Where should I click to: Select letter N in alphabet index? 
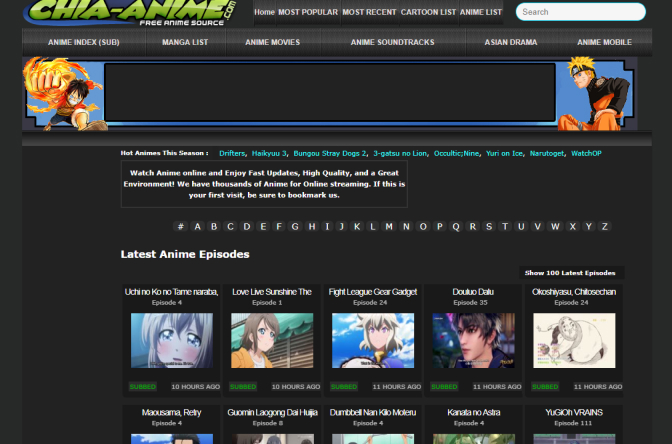[406, 226]
